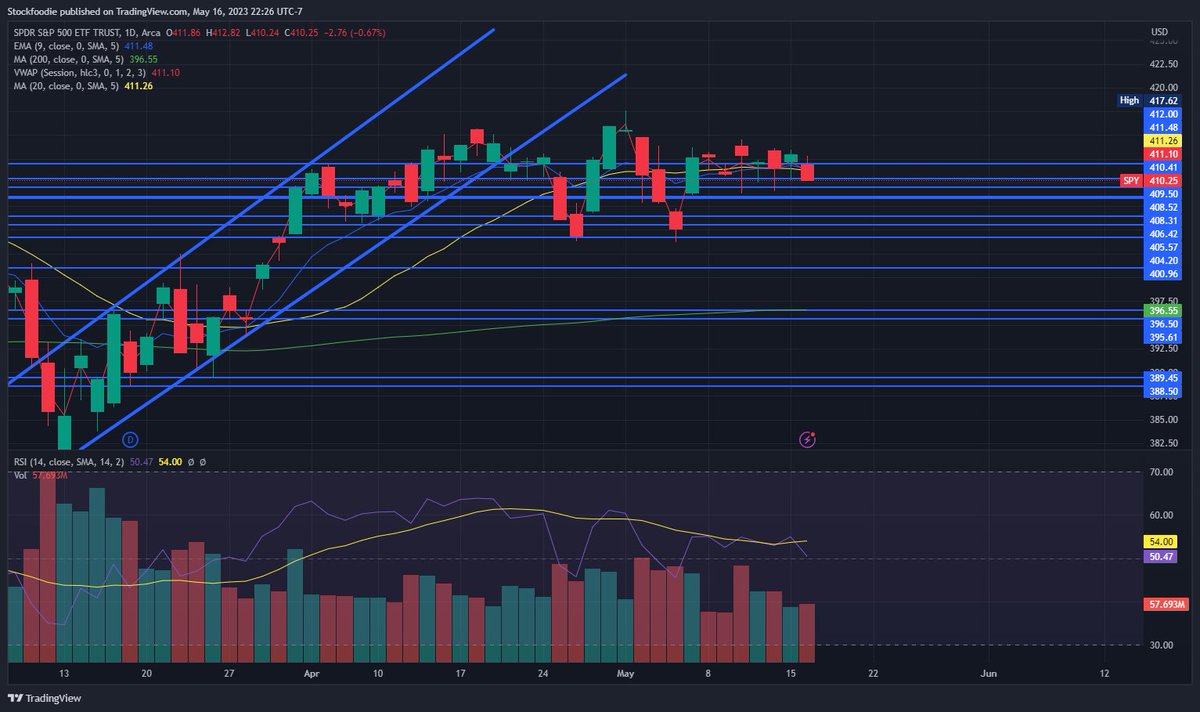Click the 404.20 horizontal line price label

click(x=1162, y=260)
